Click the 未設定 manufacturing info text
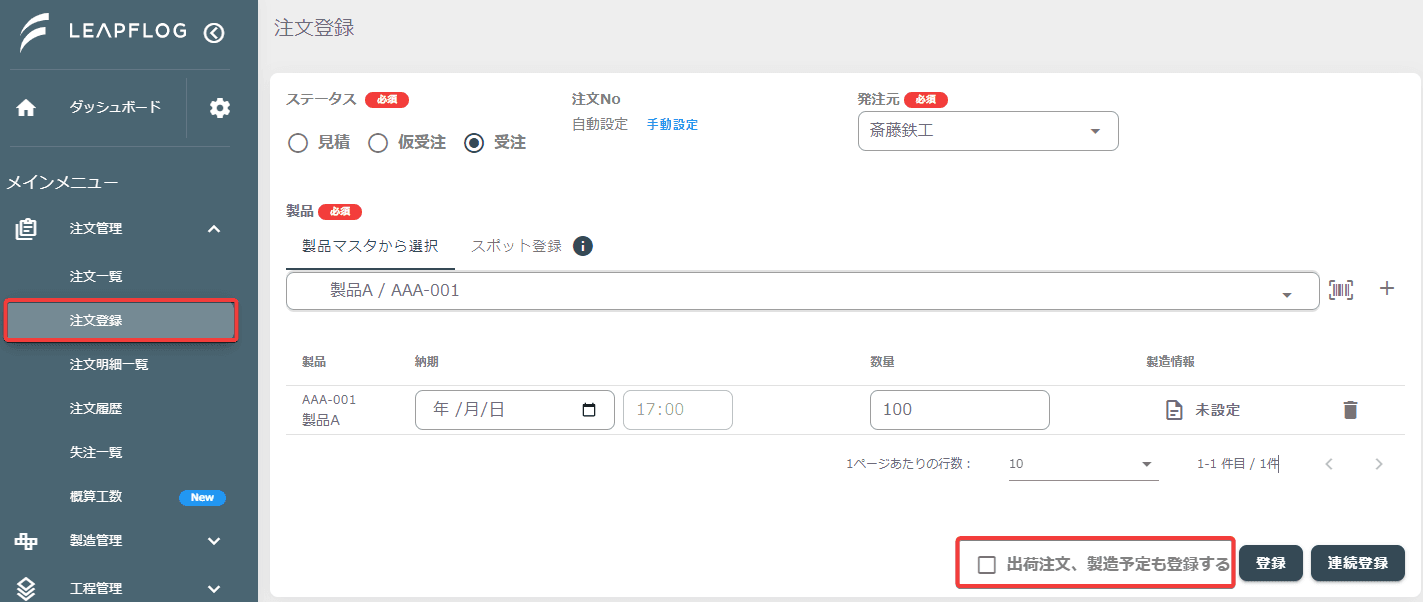 coord(1218,410)
